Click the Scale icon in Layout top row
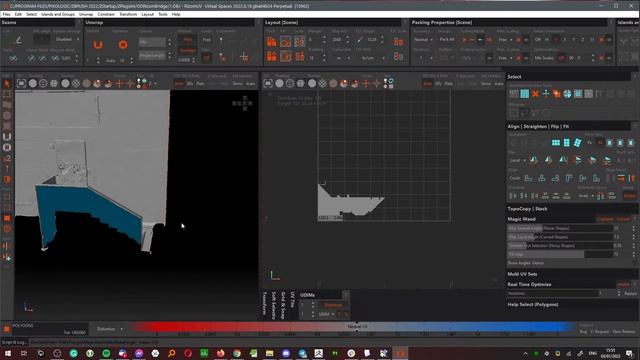Screen dimensions: 640x360 300,41
